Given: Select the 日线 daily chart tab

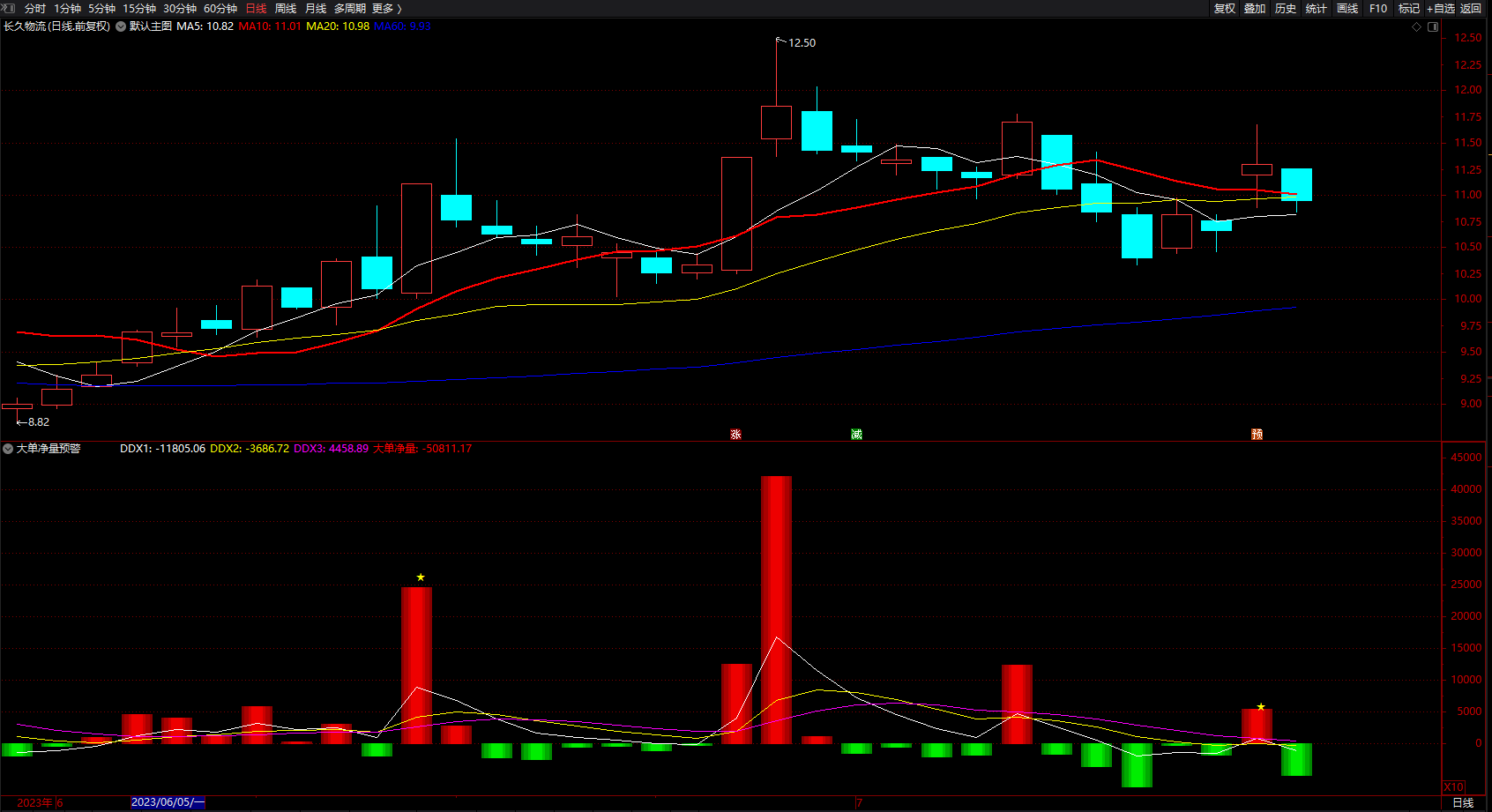Looking at the screenshot, I should tap(256, 9).
